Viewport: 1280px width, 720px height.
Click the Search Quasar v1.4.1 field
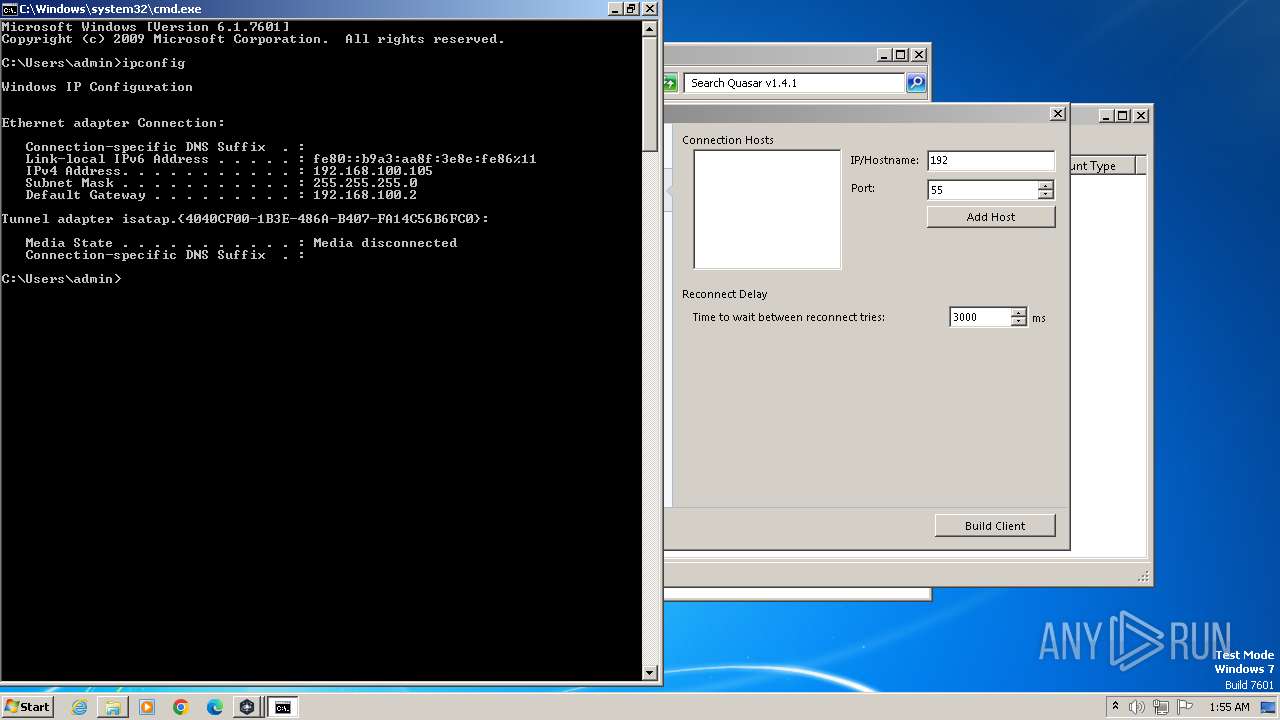[x=795, y=83]
